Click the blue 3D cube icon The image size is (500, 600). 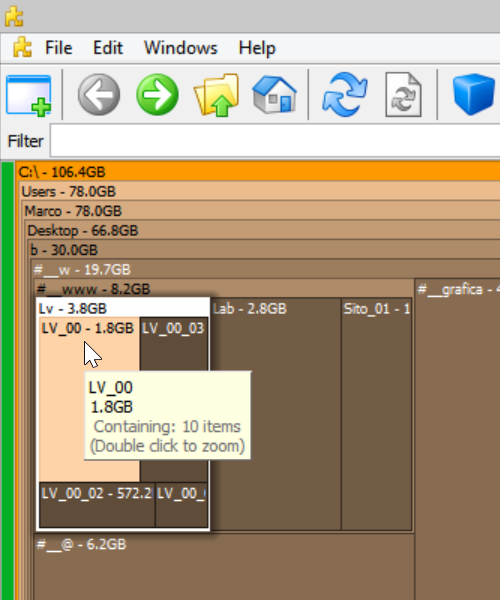474,95
